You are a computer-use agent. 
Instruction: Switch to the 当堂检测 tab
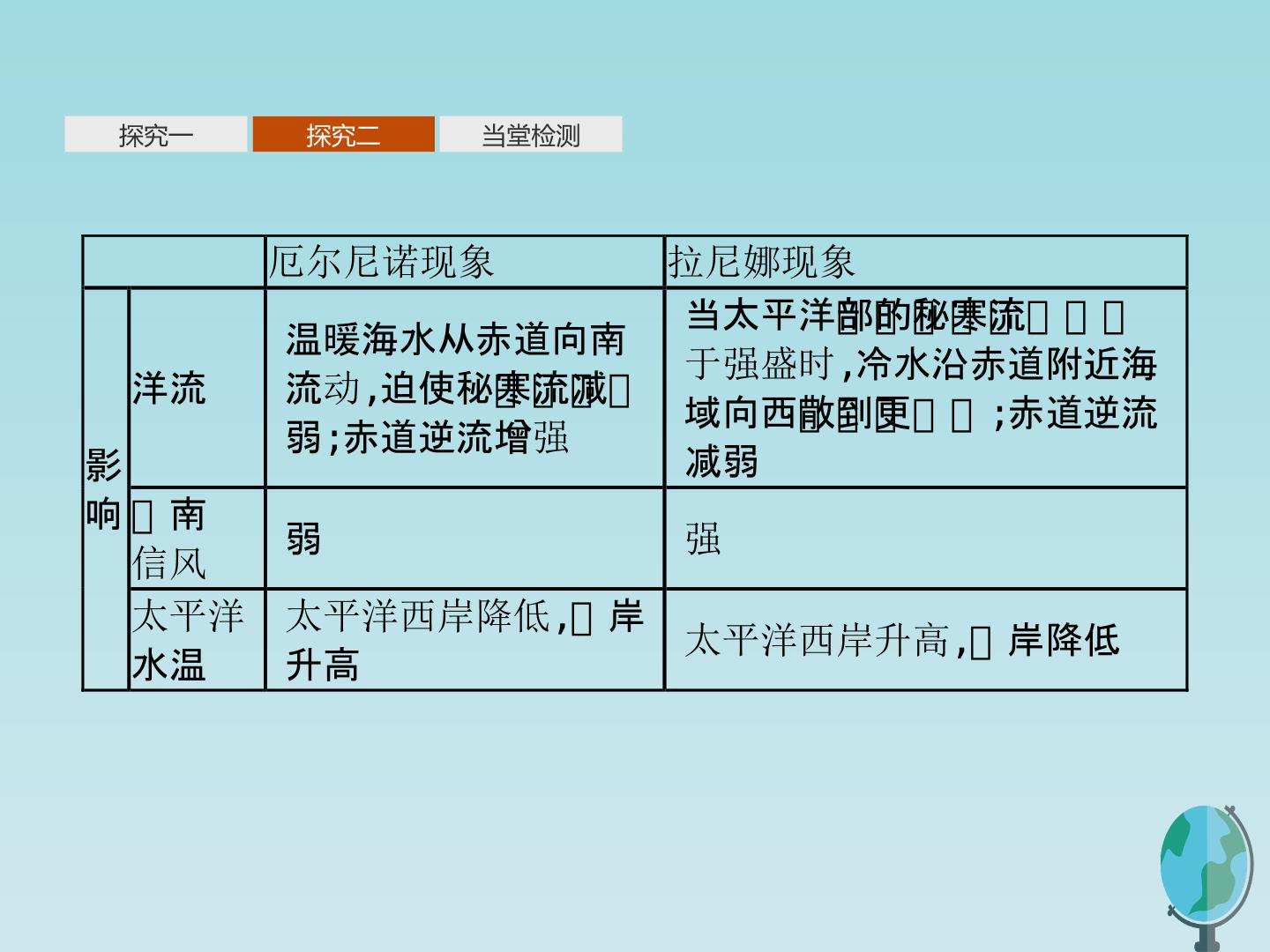(x=531, y=135)
